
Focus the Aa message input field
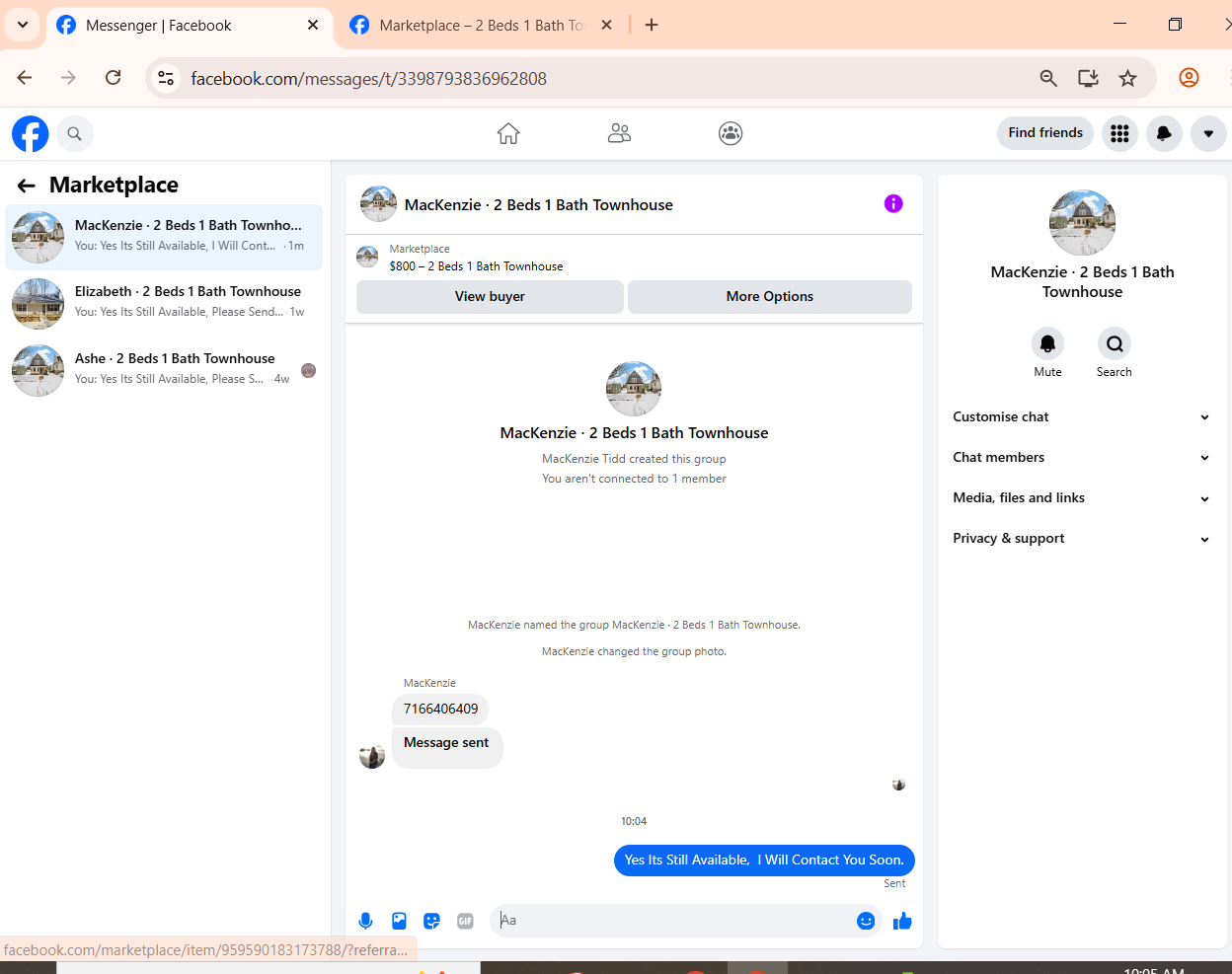click(674, 921)
